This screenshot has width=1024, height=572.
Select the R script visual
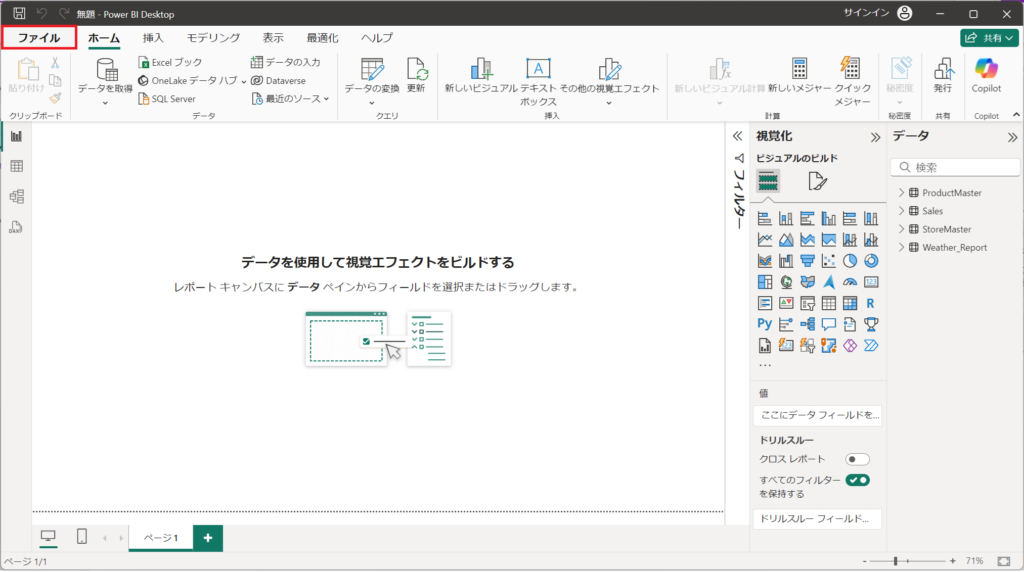click(x=871, y=304)
